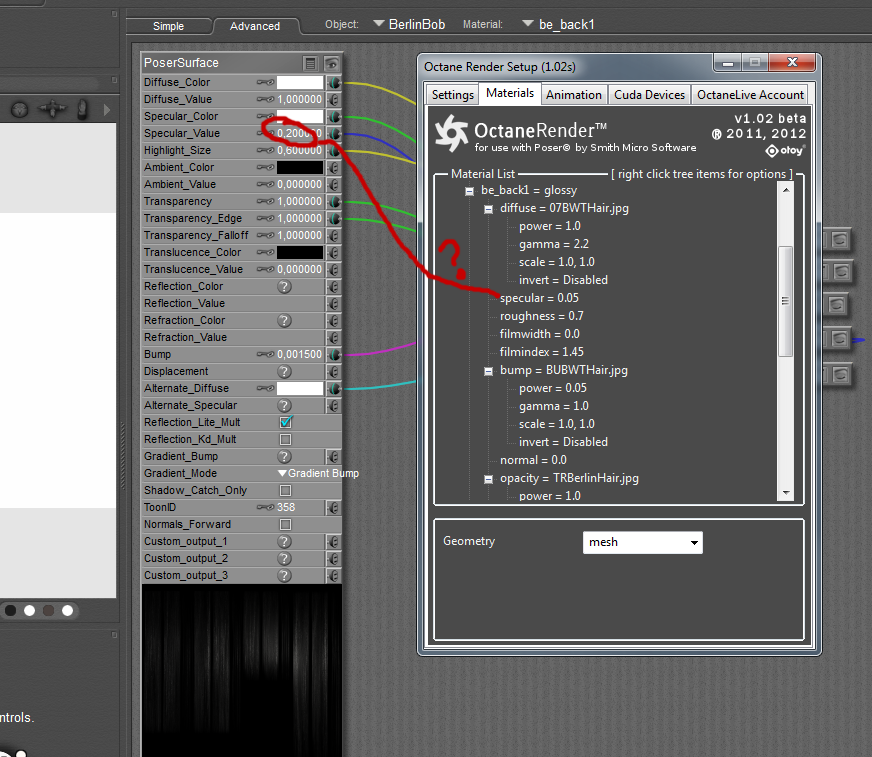Collapse the diffuse = 07BWTHair.jpg node

click(488, 209)
